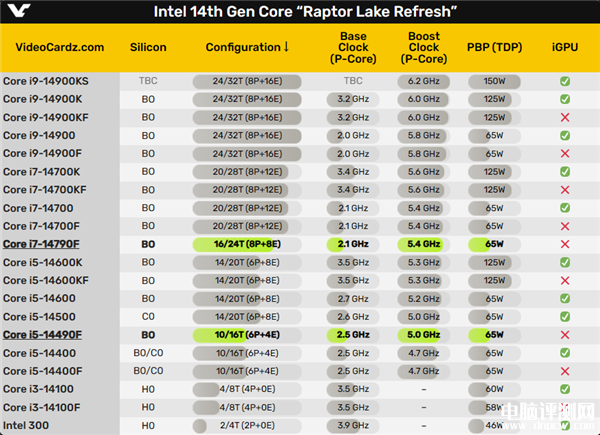Click the Intel 300 row name
Image resolution: width=600 pixels, height=435 pixels.
(26, 425)
